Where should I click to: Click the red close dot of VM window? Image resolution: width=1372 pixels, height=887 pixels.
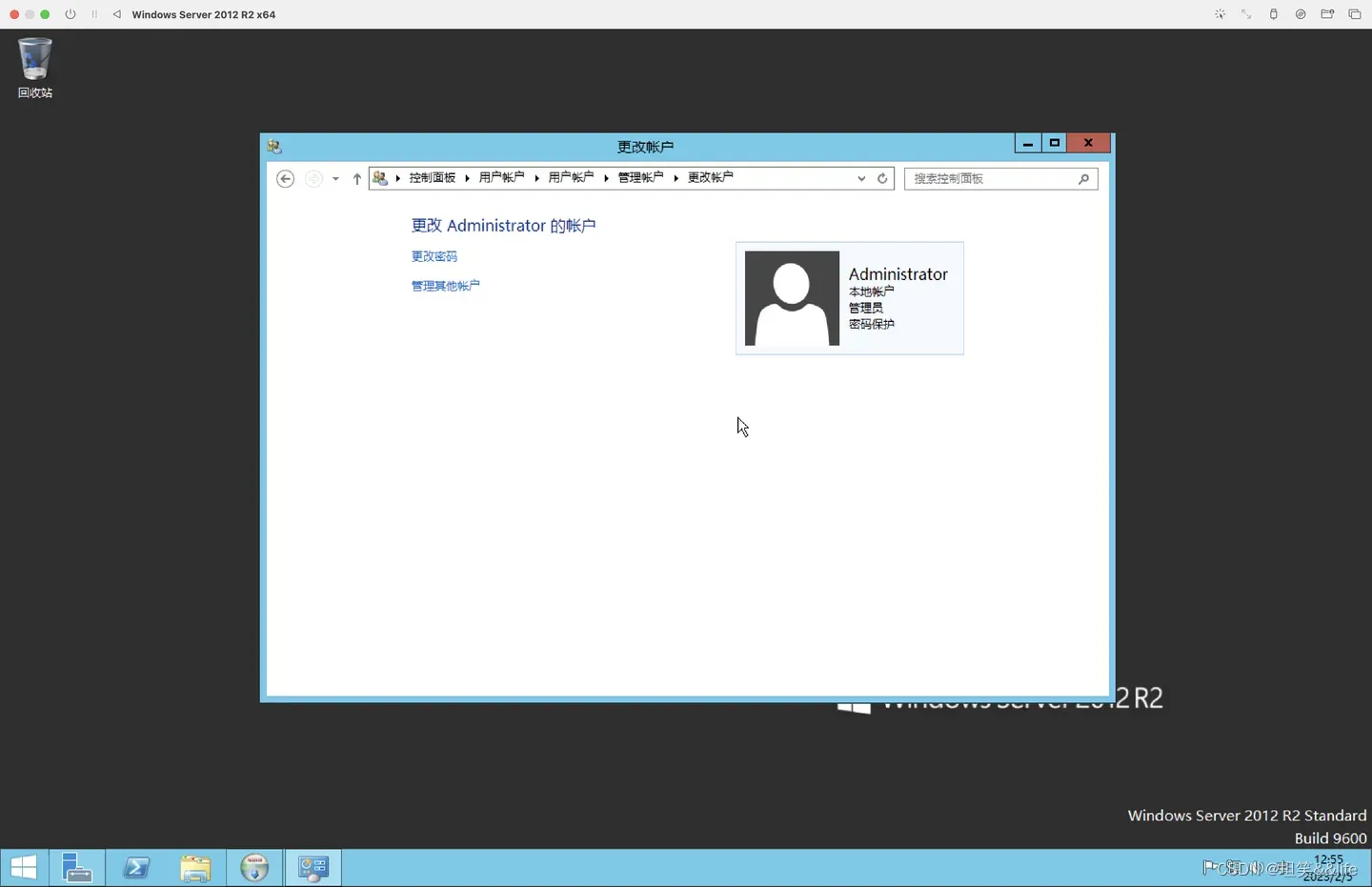(14, 14)
